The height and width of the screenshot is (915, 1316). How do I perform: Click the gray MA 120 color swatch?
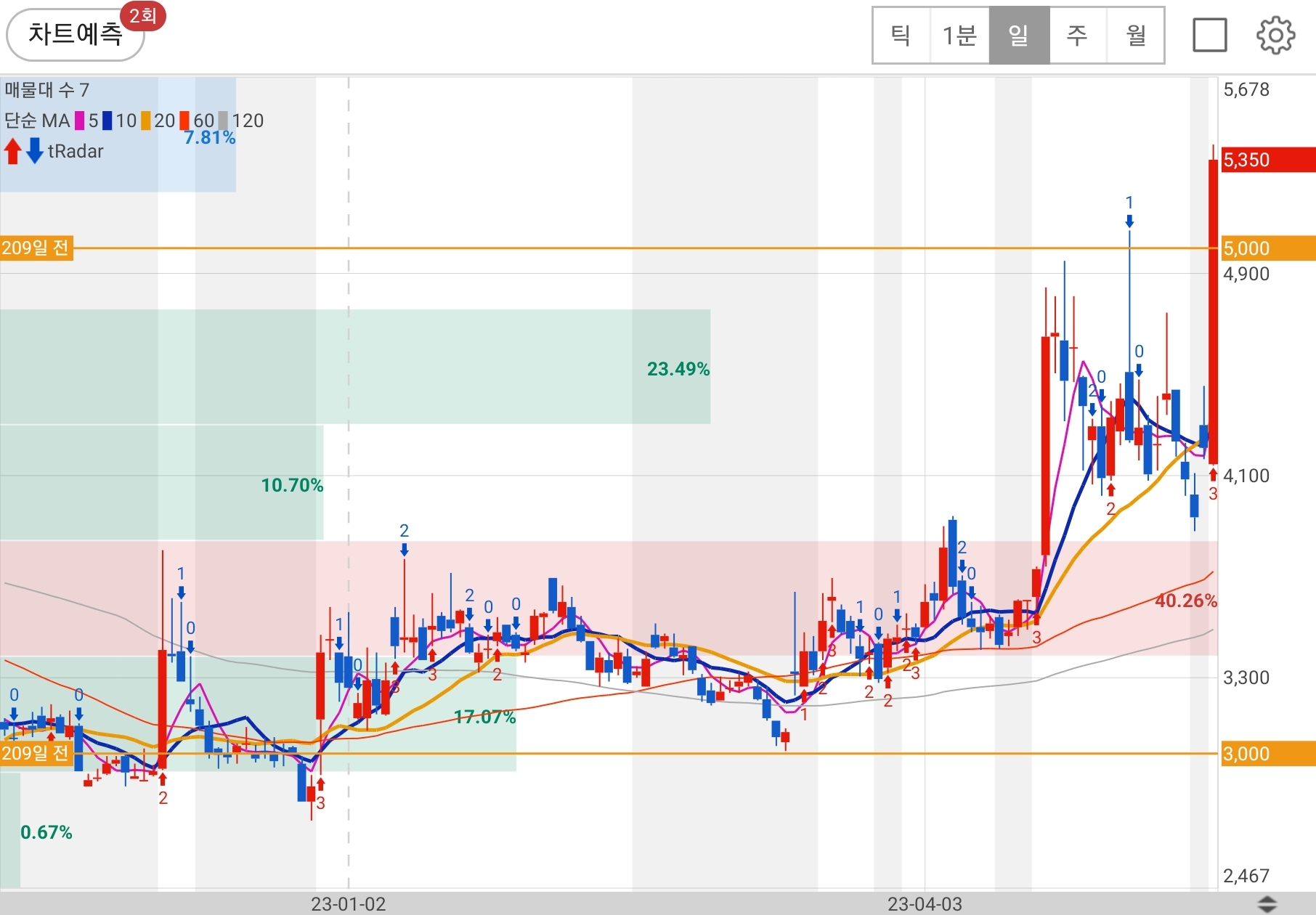click(223, 121)
